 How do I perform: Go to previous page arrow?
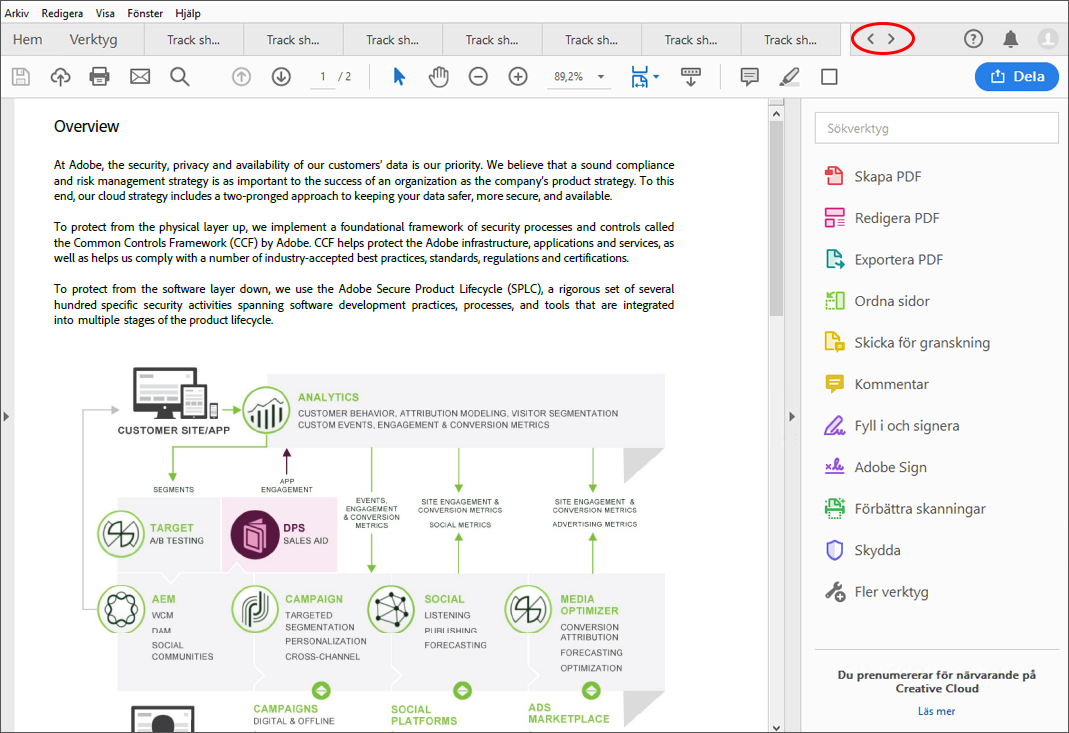(x=241, y=76)
